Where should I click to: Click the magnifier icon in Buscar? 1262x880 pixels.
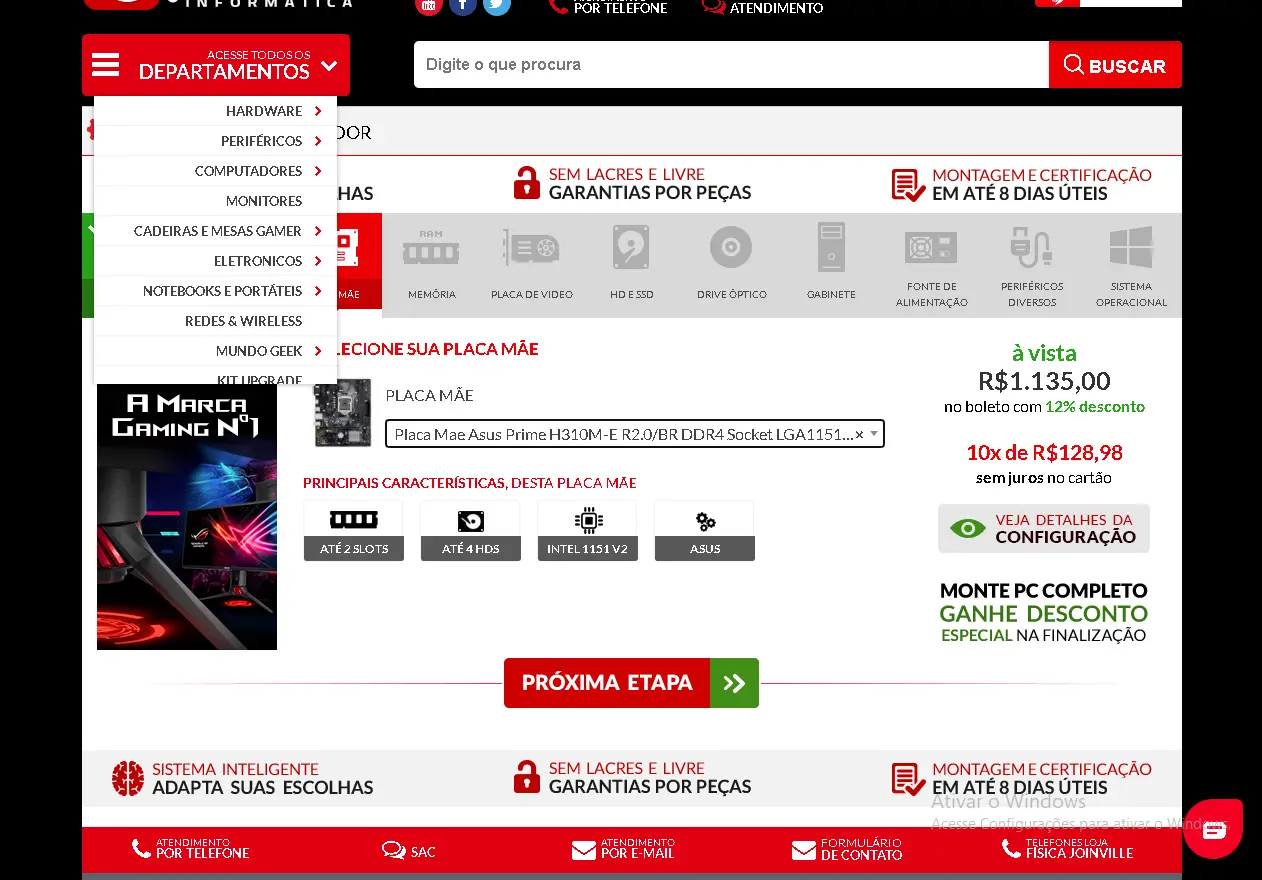pyautogui.click(x=1074, y=65)
